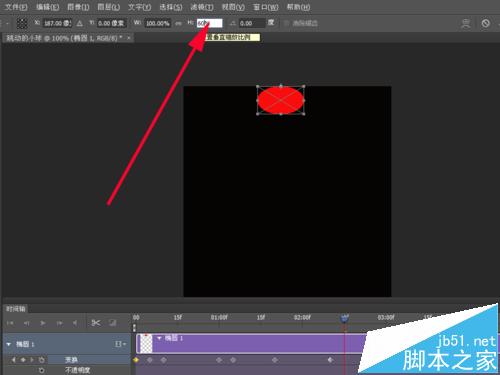Select the 不透明度 property row label

tap(77, 370)
